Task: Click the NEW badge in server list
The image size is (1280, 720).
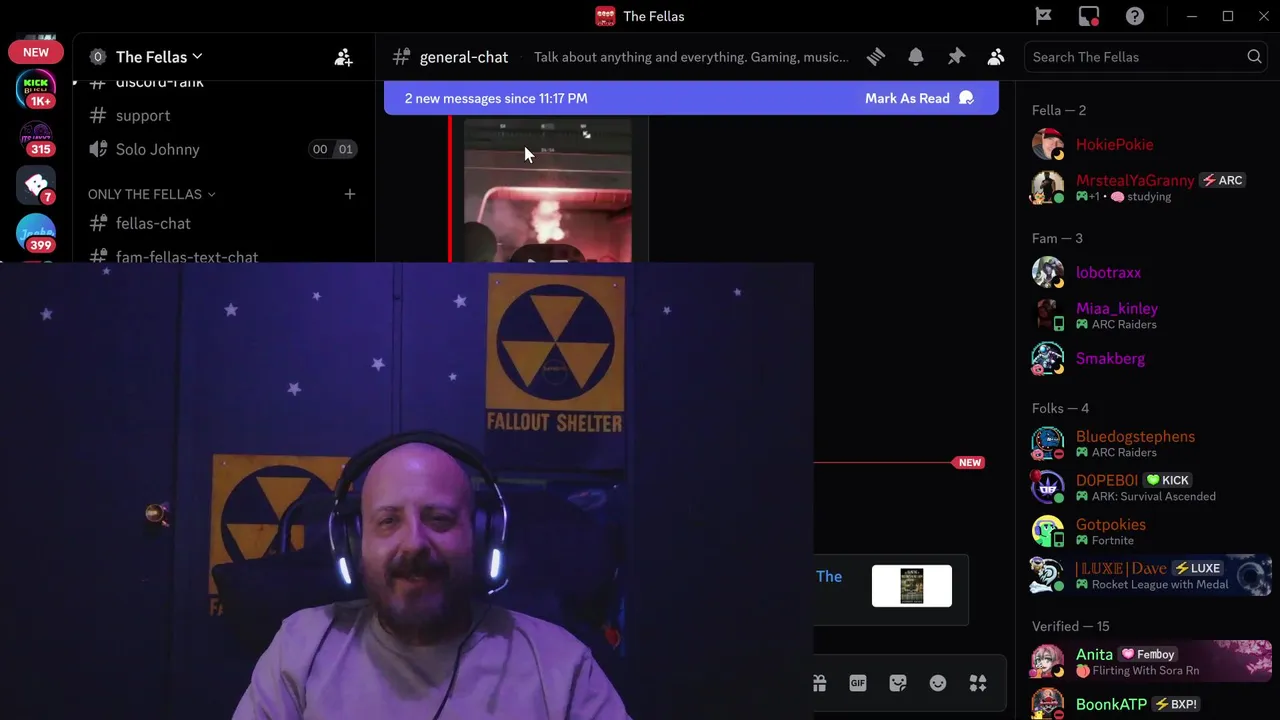Action: click(x=36, y=52)
